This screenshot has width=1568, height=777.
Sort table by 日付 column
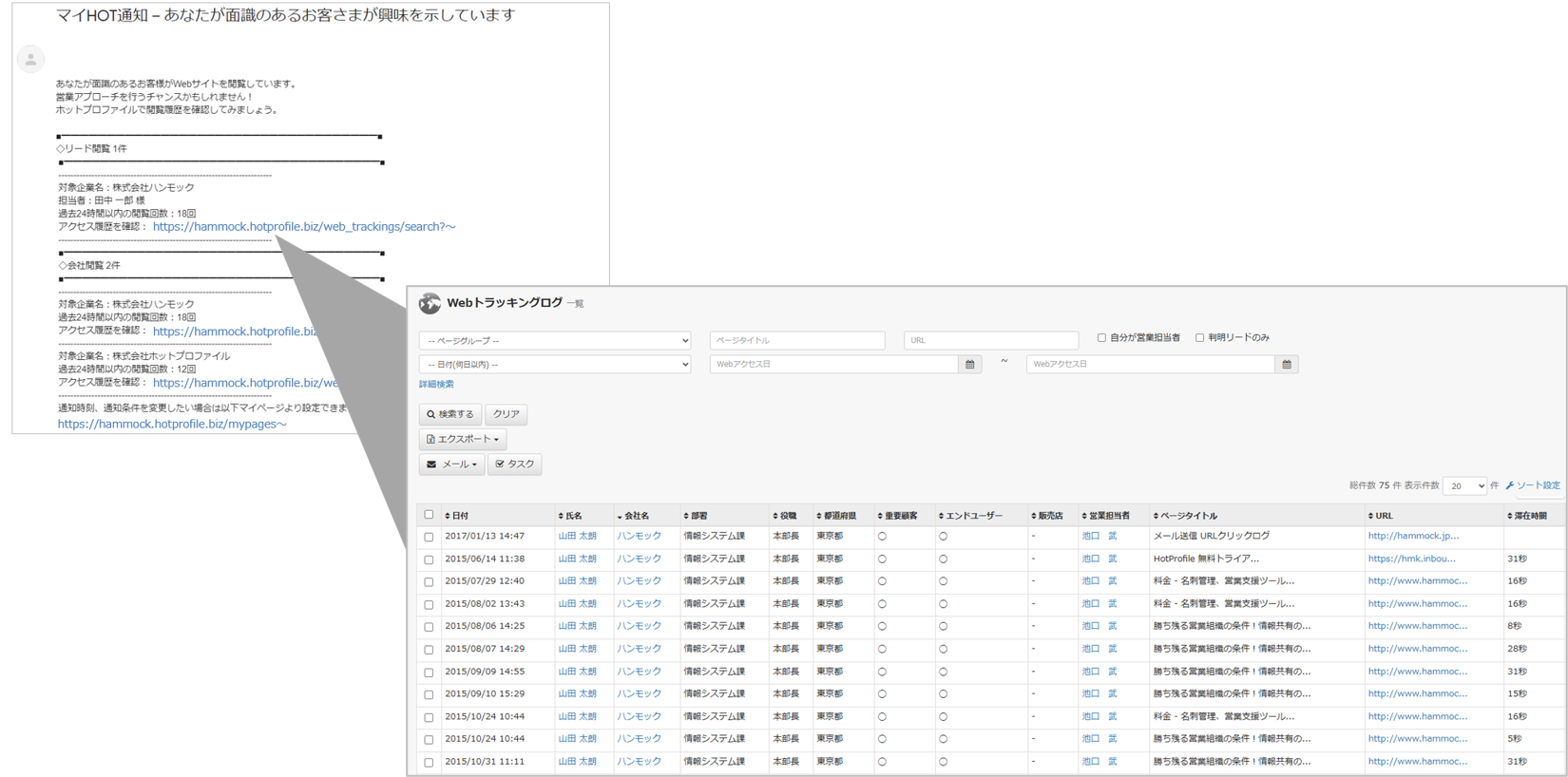pyautogui.click(x=457, y=516)
